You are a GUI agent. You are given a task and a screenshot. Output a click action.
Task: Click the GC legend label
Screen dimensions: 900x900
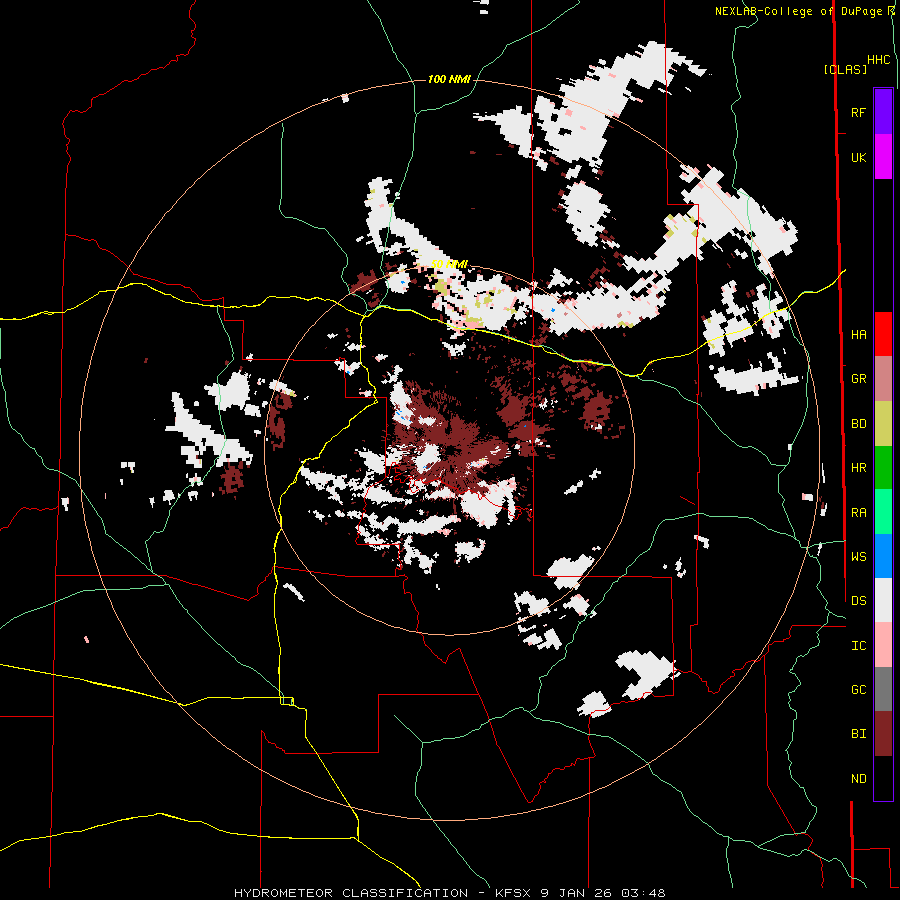(859, 689)
